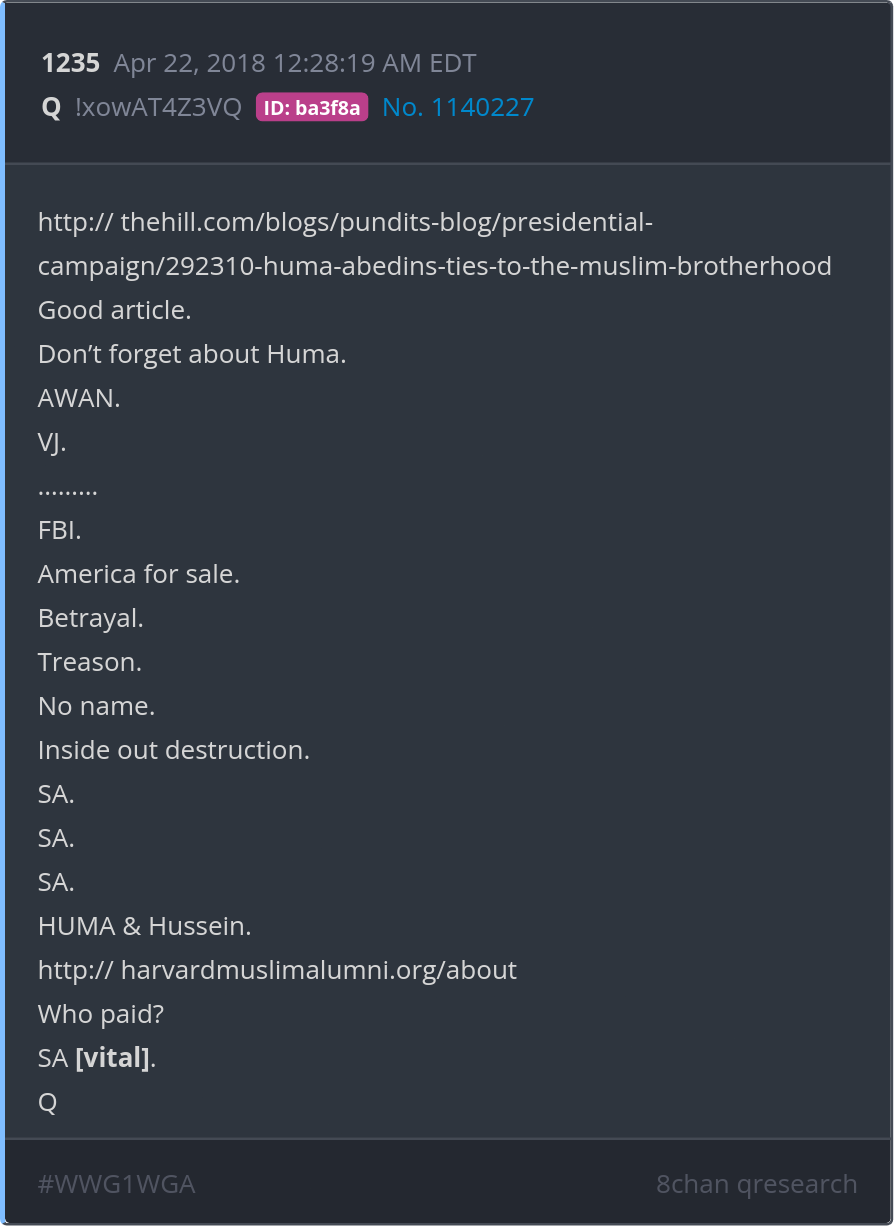Click the 8chan qresearch board label

click(x=756, y=1184)
